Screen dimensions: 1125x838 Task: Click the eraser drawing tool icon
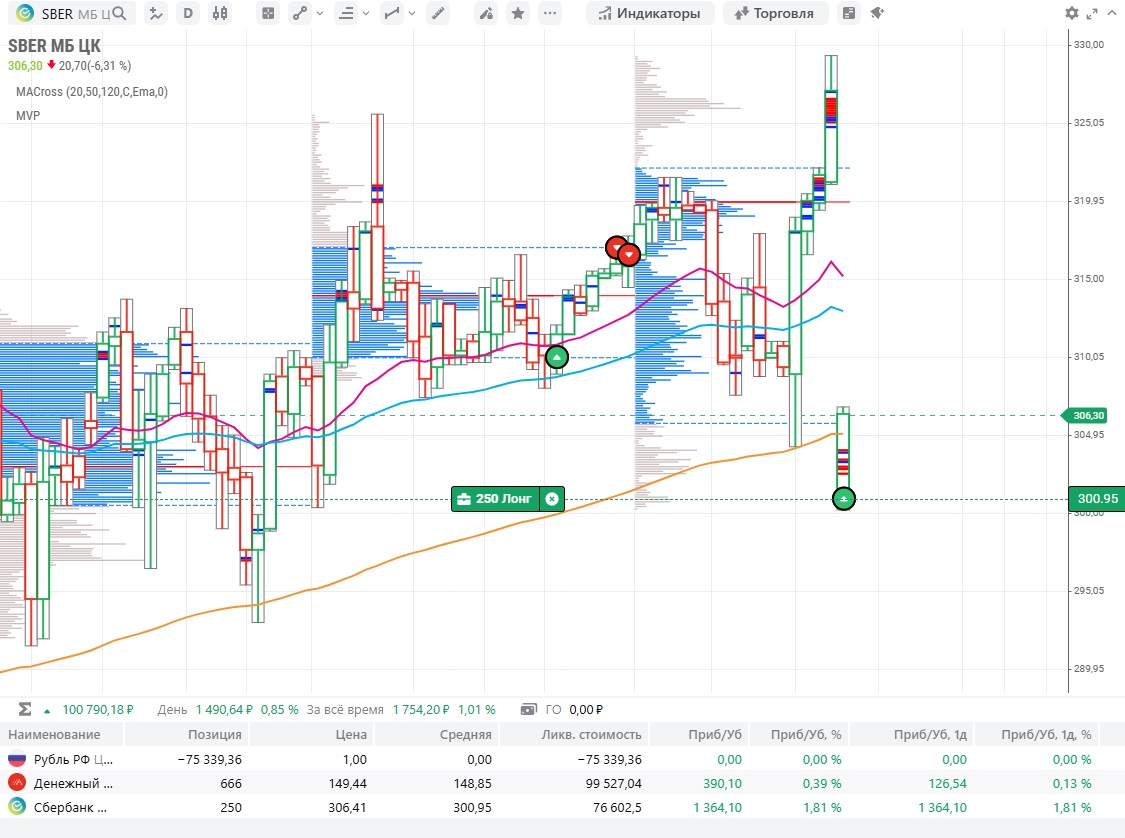click(486, 14)
